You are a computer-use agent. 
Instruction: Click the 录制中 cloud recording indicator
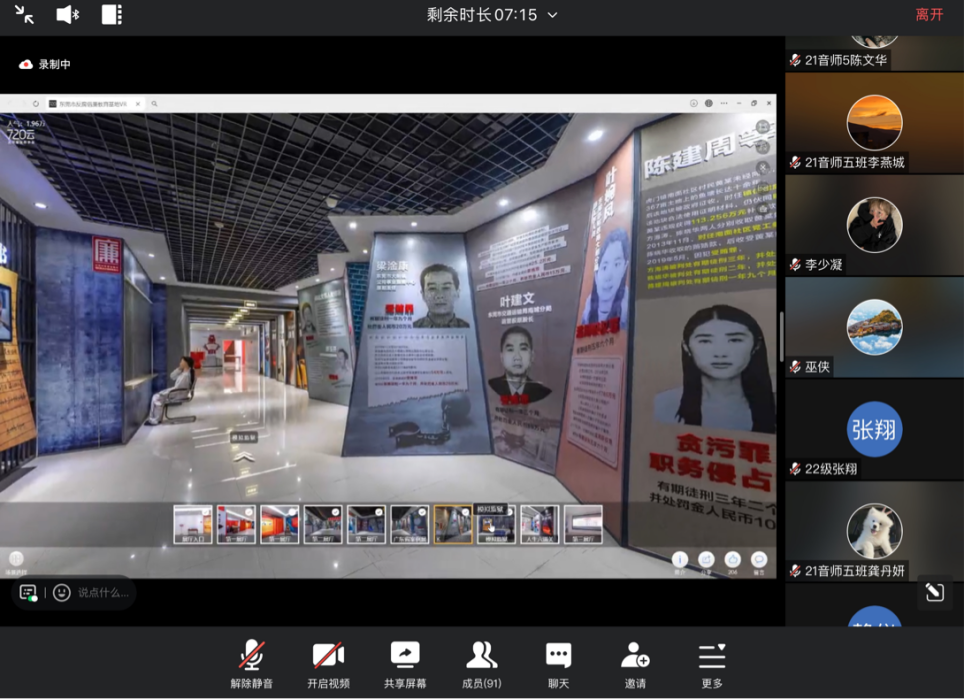pyautogui.click(x=45, y=65)
